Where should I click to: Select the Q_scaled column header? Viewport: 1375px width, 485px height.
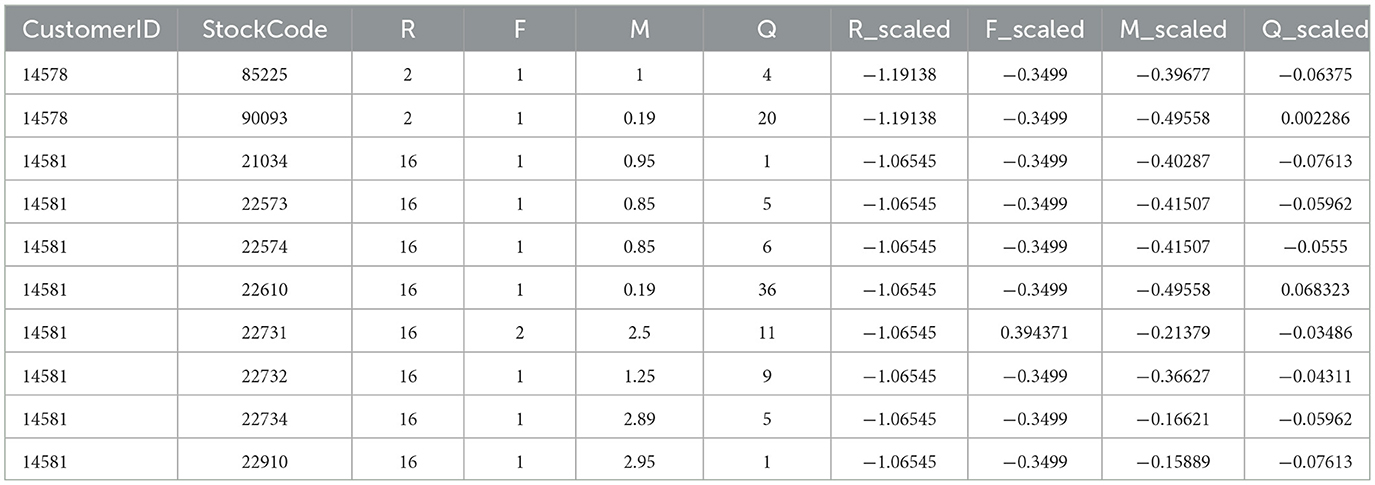pos(1309,30)
